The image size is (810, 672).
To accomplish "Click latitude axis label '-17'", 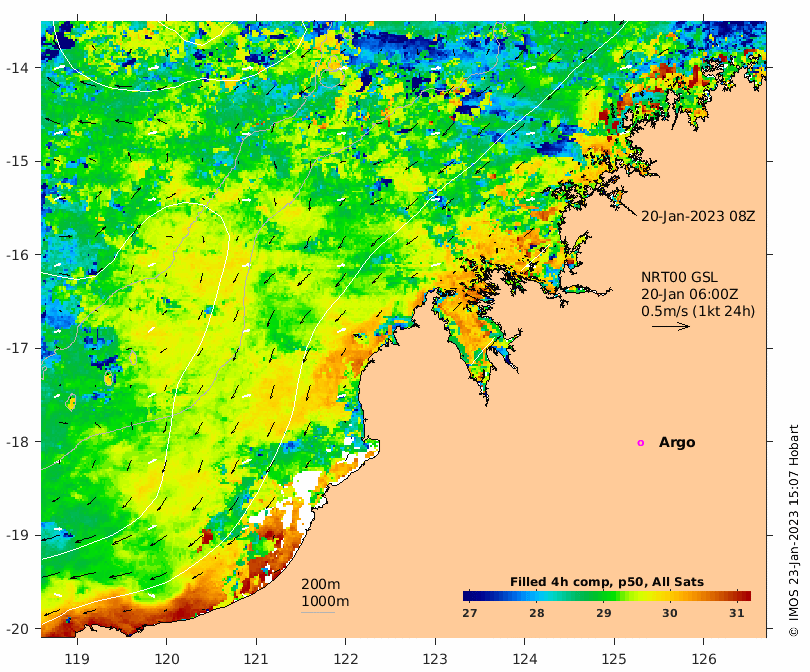I will [17, 348].
